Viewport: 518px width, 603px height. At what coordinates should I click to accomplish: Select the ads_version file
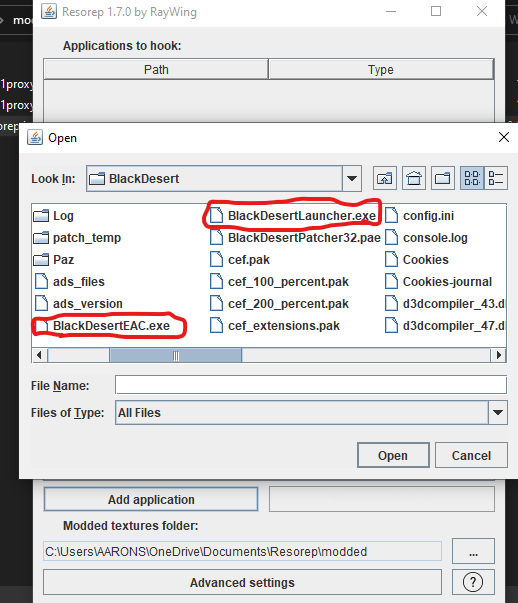(78, 303)
